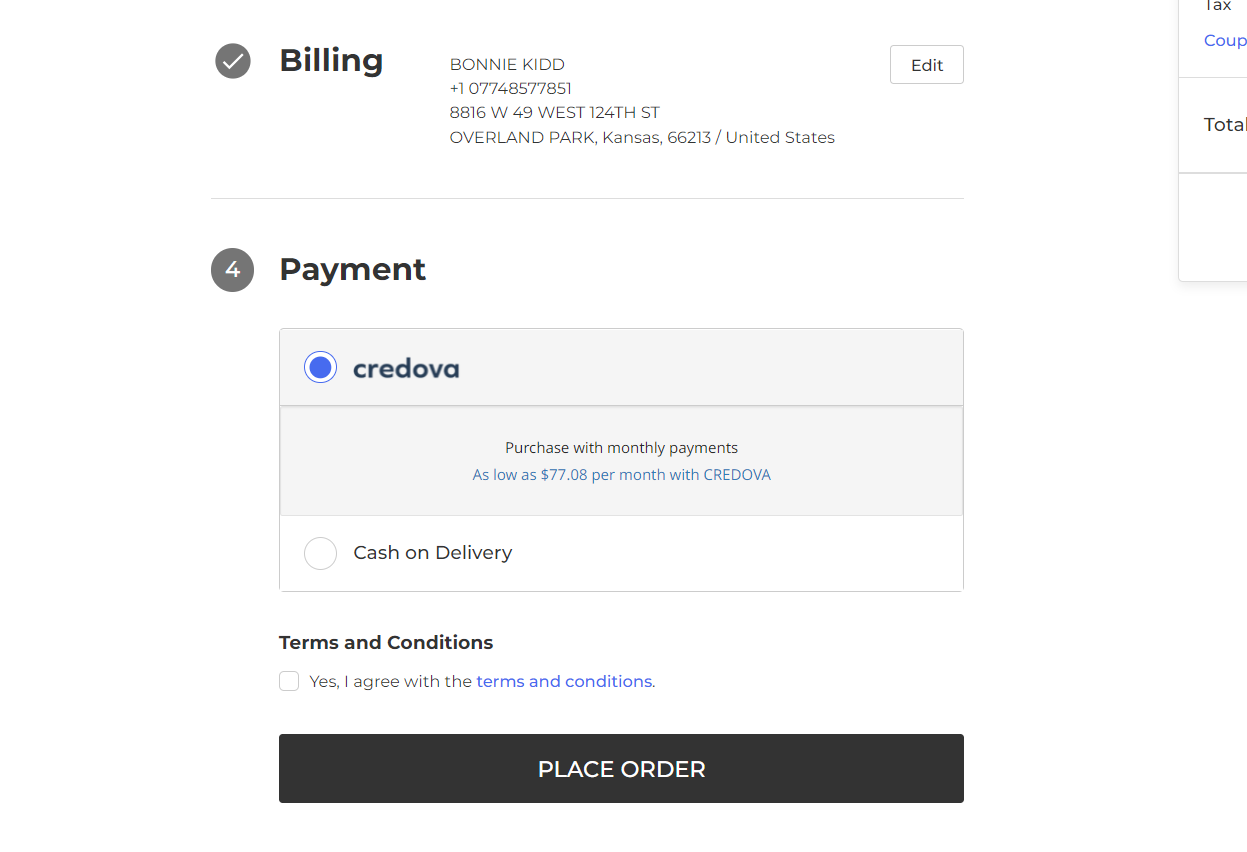Check the terms and conditions agreement box
This screenshot has width=1247, height=852.
pos(288,681)
